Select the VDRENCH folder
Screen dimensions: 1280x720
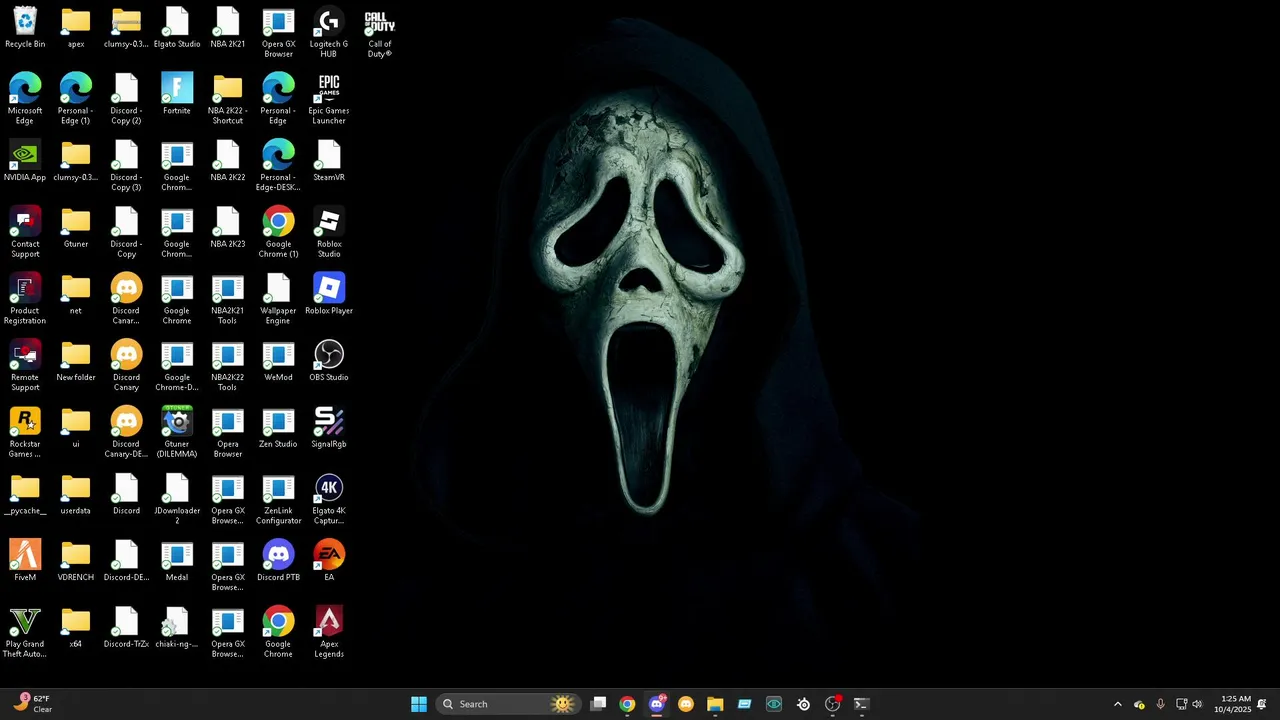(76, 561)
